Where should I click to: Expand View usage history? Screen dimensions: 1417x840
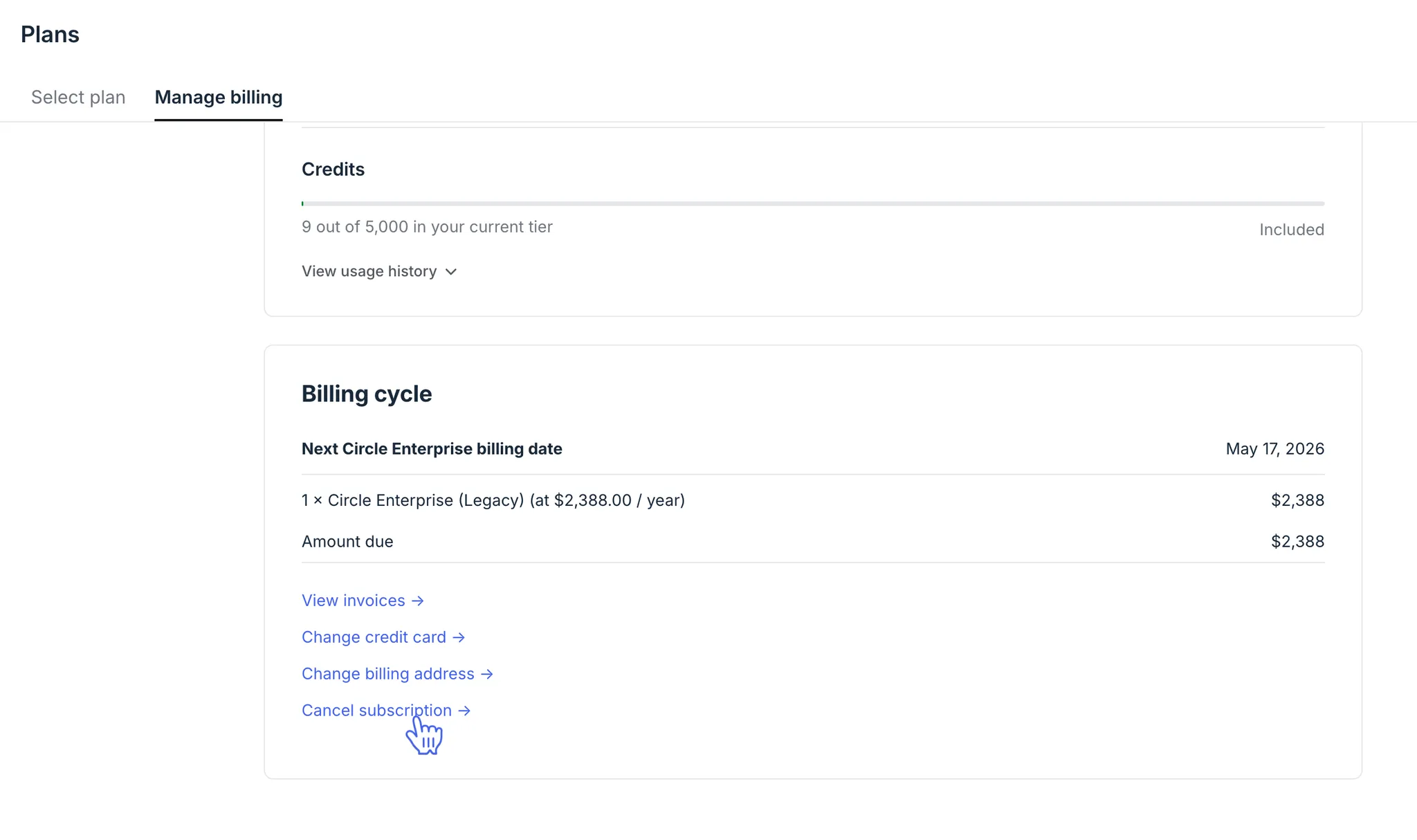point(369,271)
